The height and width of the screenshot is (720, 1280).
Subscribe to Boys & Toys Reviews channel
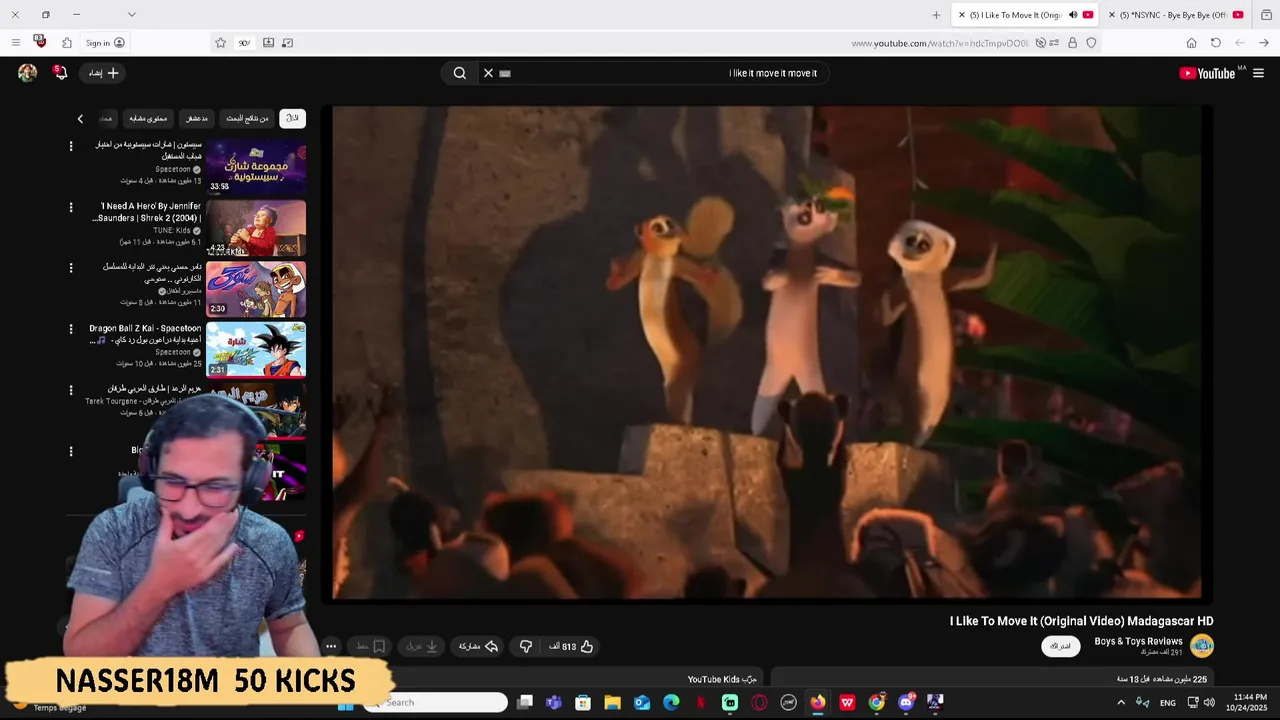coord(1060,646)
